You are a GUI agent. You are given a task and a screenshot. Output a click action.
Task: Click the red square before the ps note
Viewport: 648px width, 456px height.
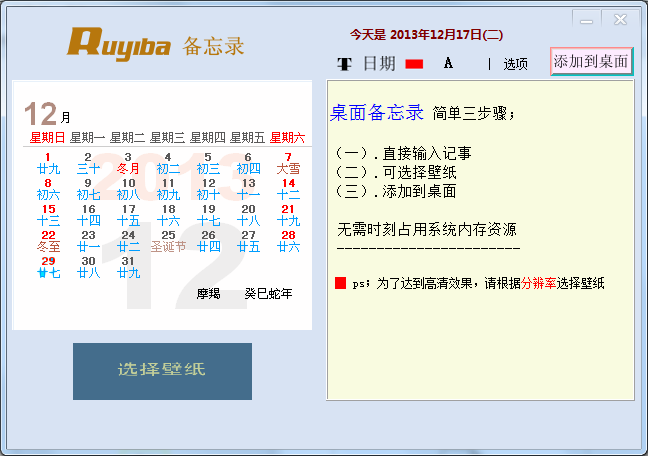pyautogui.click(x=340, y=283)
